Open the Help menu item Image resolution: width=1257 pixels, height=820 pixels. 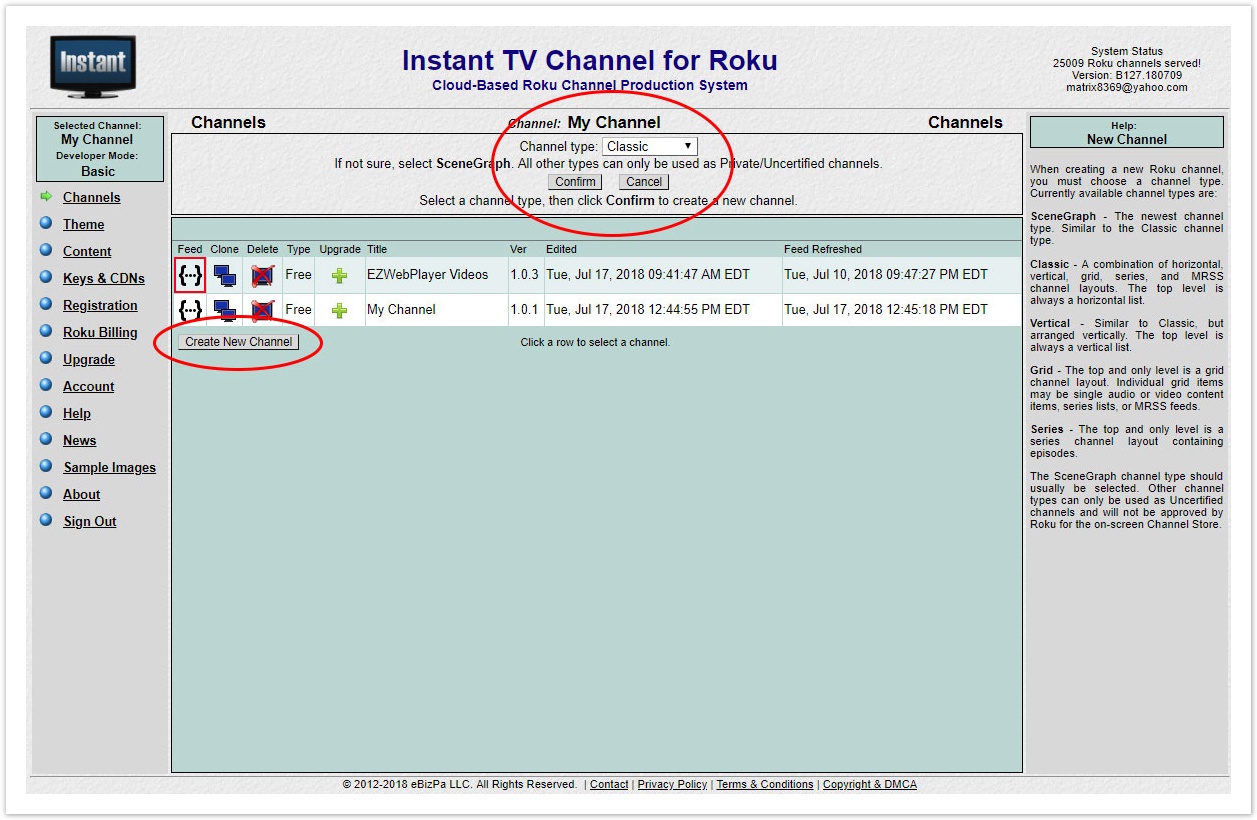(77, 414)
